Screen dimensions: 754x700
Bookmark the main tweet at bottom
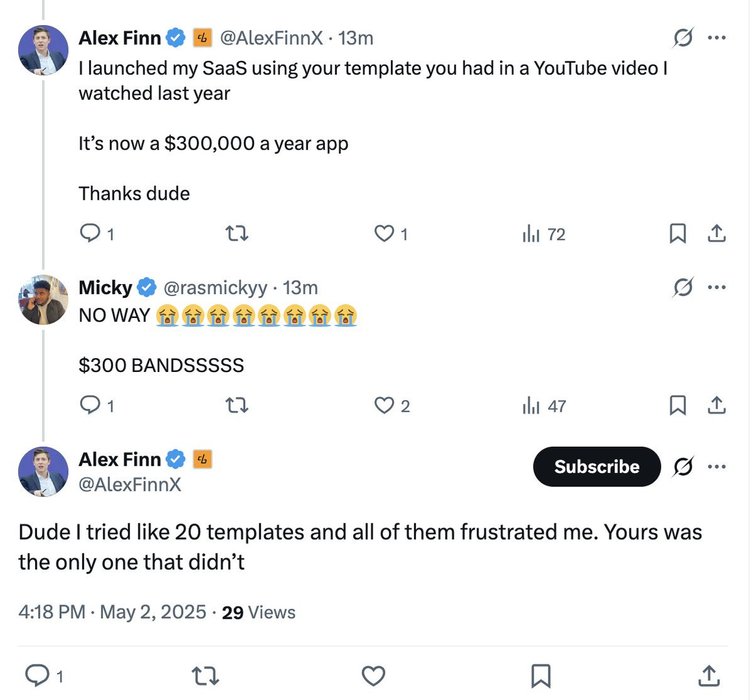coord(540,676)
